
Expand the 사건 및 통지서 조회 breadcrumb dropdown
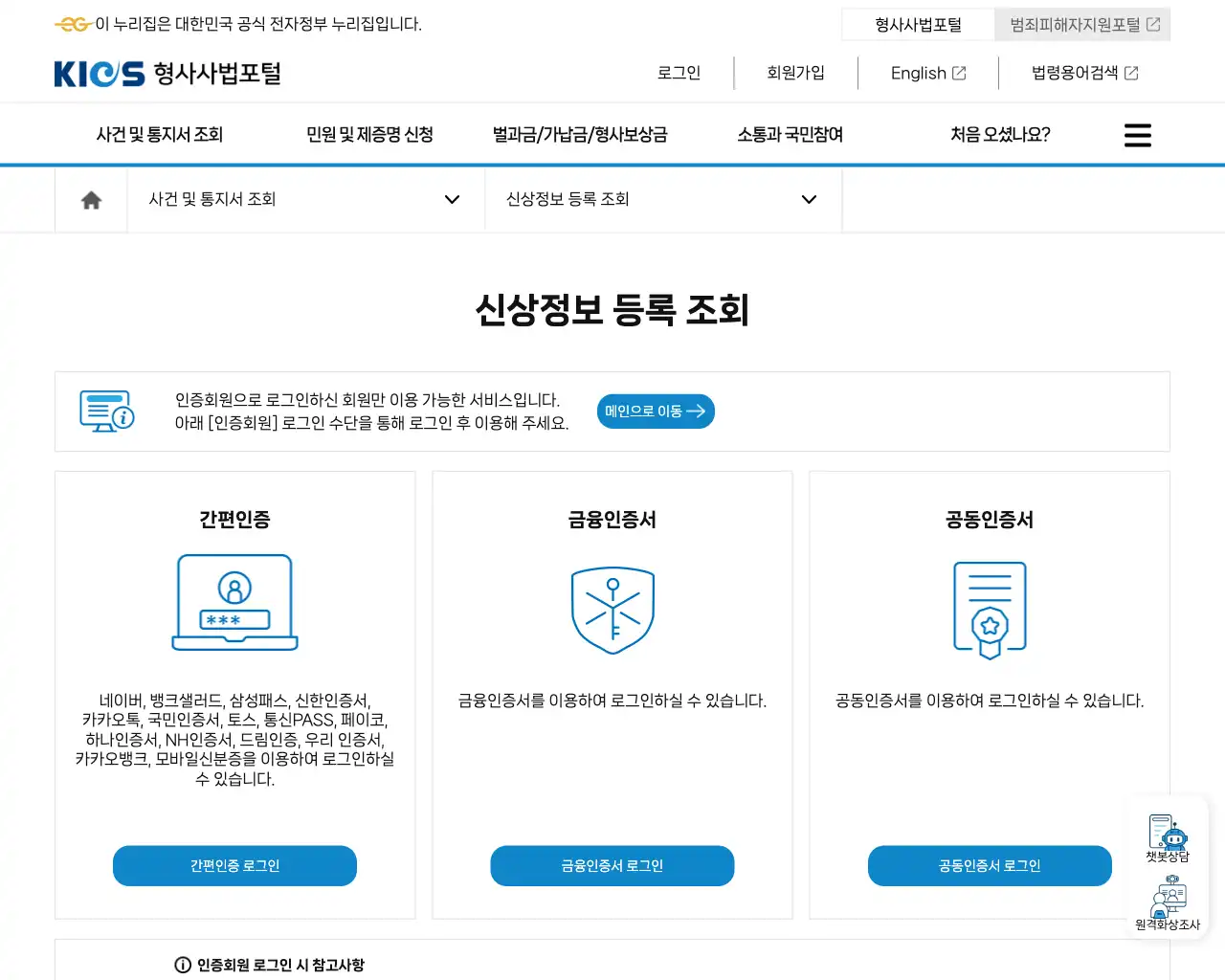pyautogui.click(x=306, y=199)
